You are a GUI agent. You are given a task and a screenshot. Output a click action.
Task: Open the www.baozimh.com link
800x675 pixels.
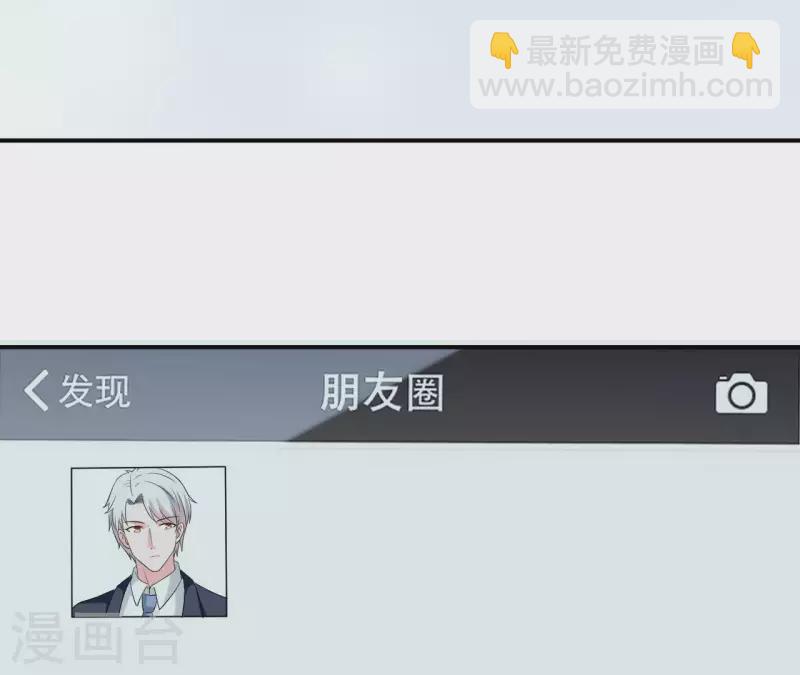coord(626,85)
